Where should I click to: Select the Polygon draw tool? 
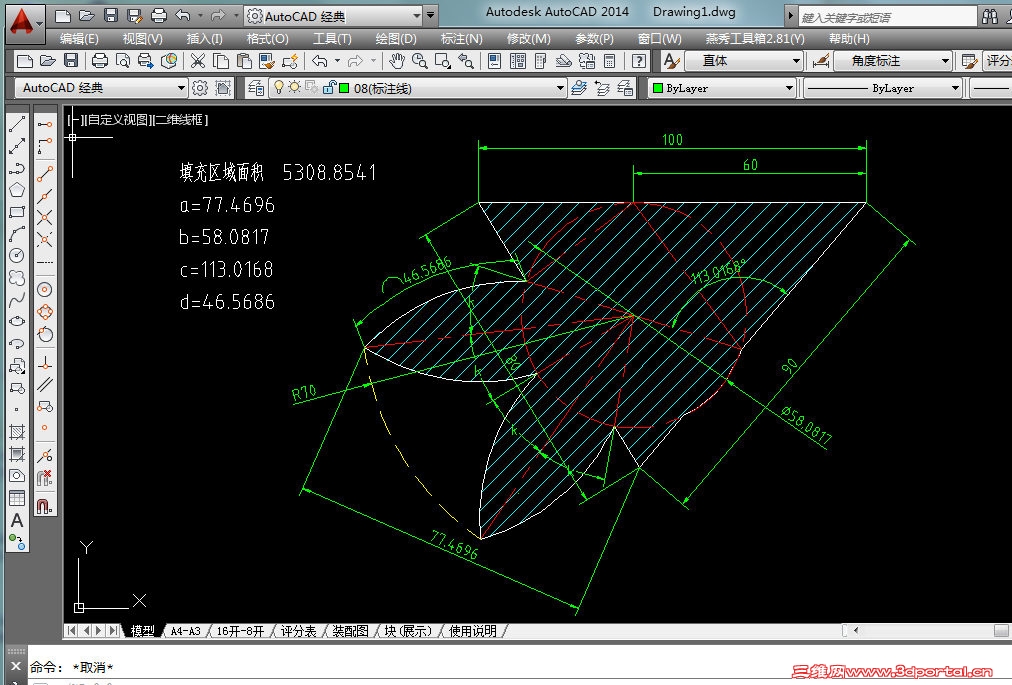(x=17, y=190)
